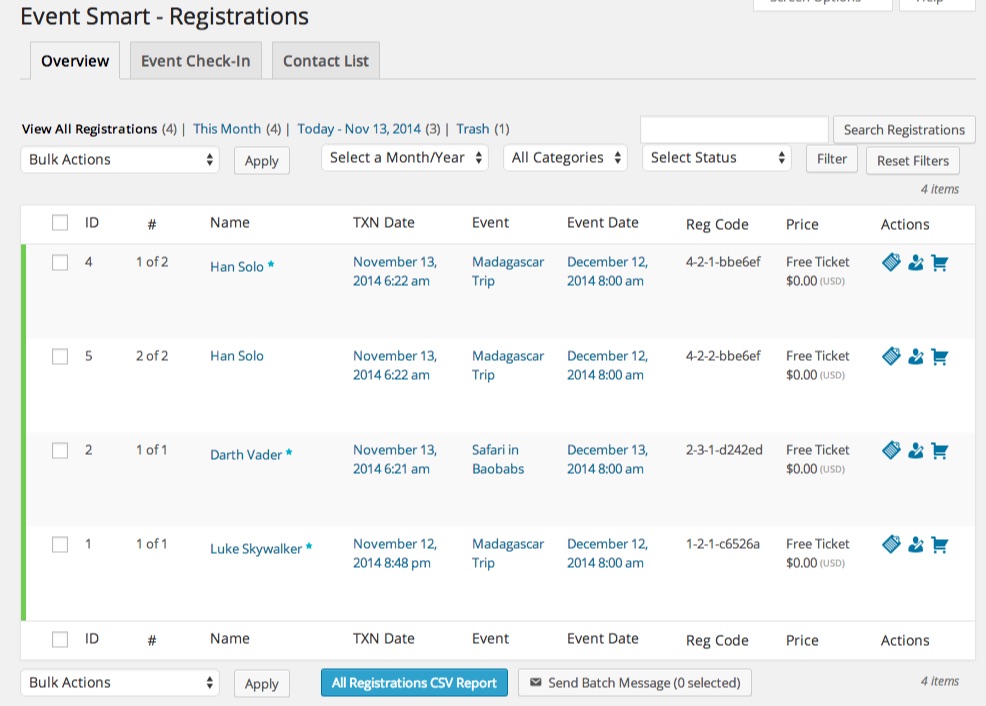Check the select-all box in table footer
Screen dimensions: 986x706
click(x=60, y=639)
